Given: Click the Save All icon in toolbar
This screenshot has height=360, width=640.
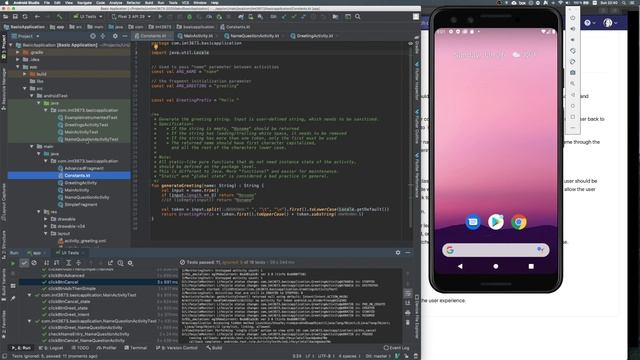Looking at the screenshot, I should click(15, 17).
